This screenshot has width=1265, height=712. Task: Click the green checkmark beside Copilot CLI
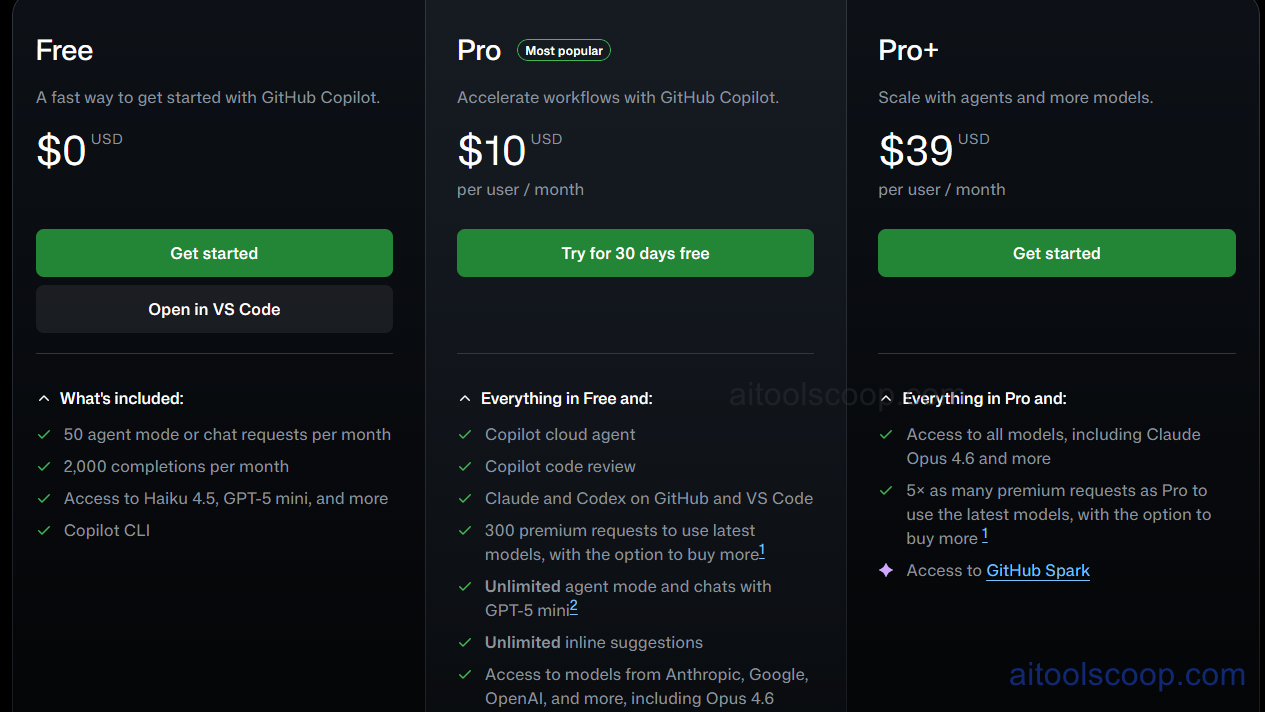click(44, 530)
